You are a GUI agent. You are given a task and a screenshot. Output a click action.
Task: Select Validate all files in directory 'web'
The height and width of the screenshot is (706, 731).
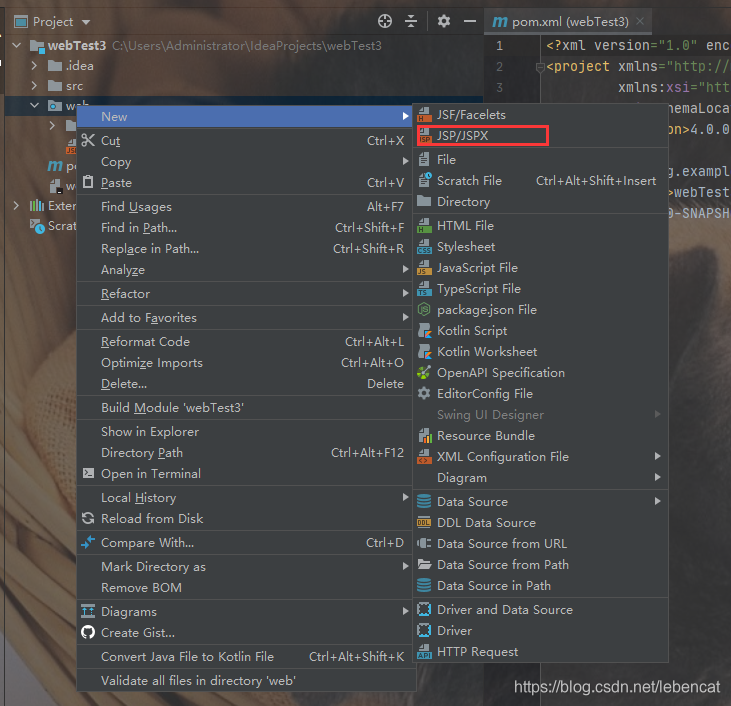(245, 680)
